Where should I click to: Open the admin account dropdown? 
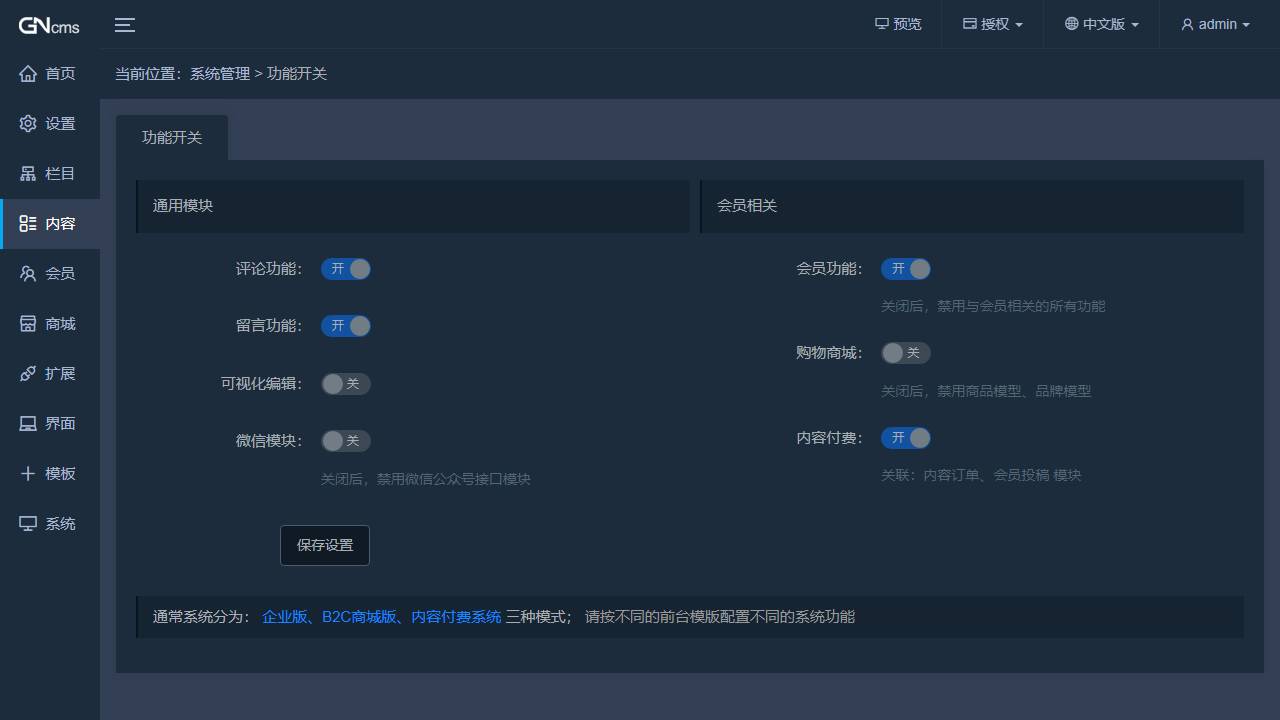pos(1215,24)
